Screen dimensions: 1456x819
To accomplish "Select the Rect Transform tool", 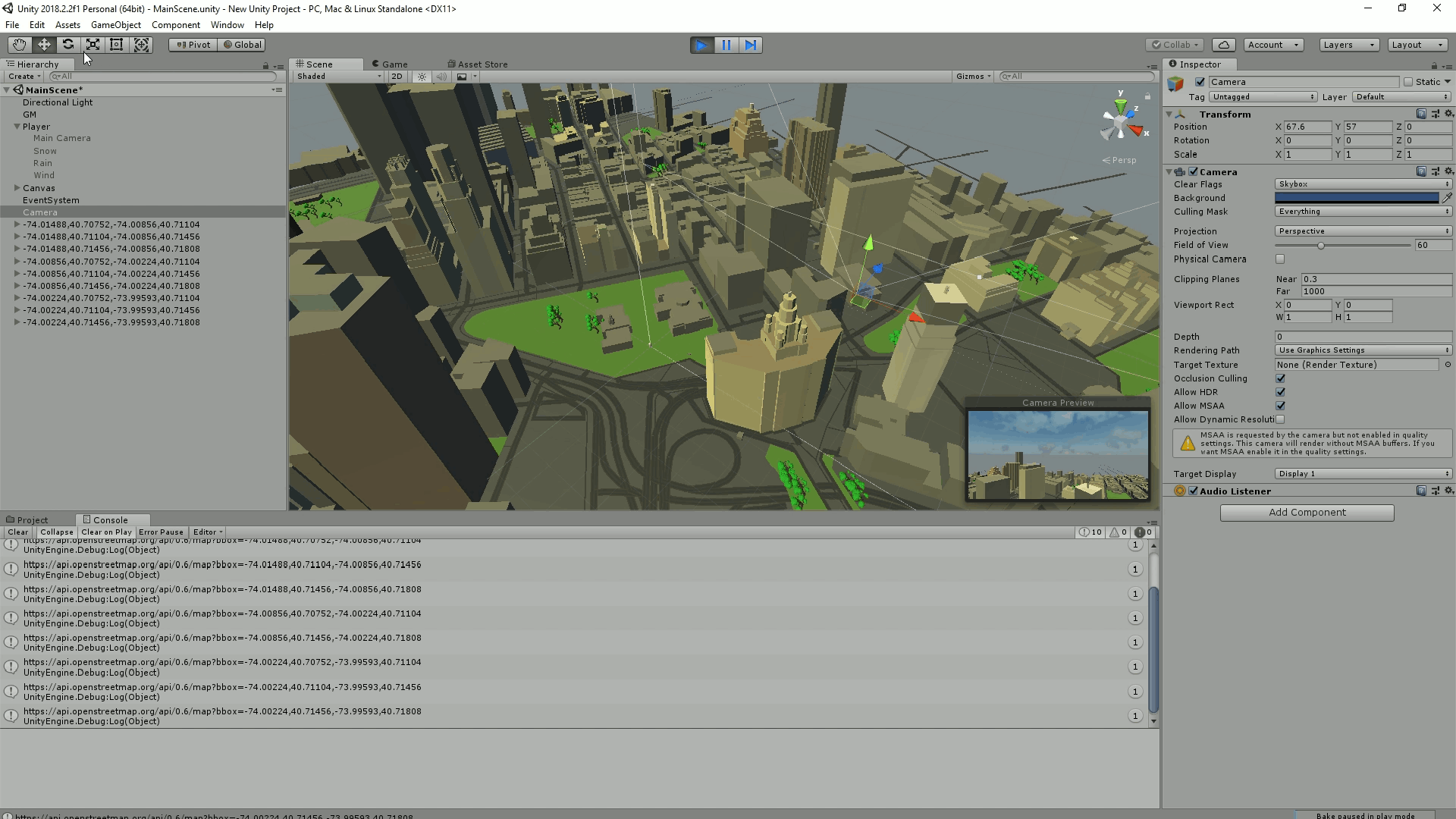I will pyautogui.click(x=117, y=45).
